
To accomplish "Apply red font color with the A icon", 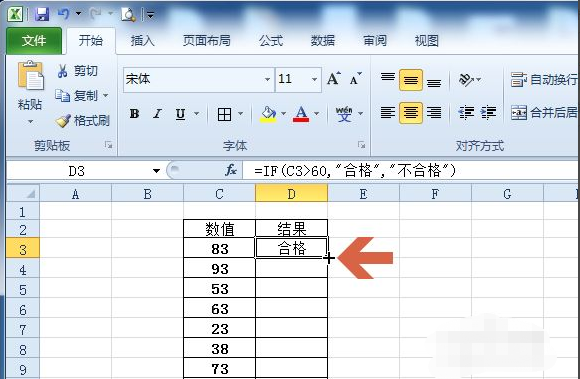I will pyautogui.click(x=301, y=114).
